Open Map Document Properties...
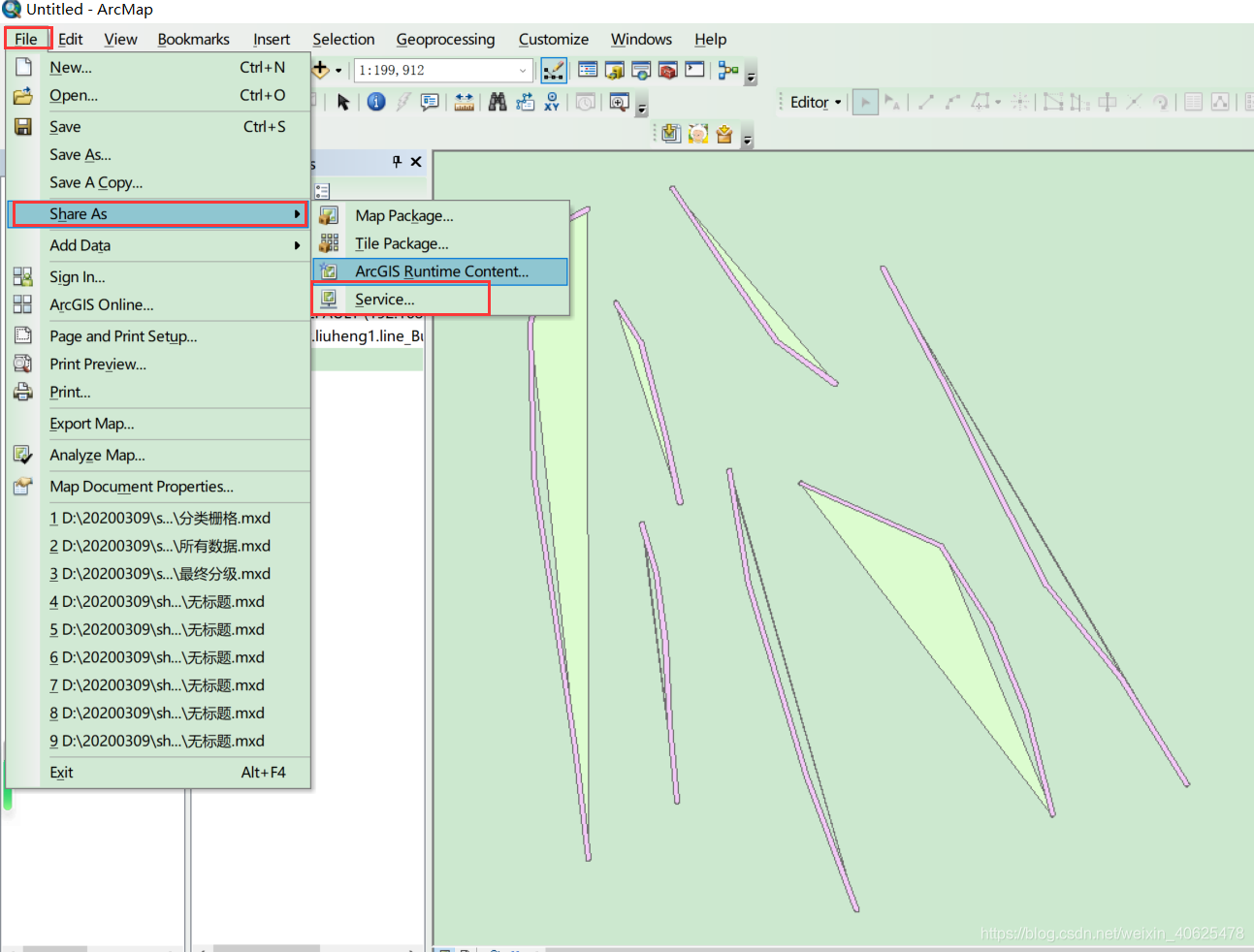Image resolution: width=1254 pixels, height=952 pixels. [x=158, y=487]
